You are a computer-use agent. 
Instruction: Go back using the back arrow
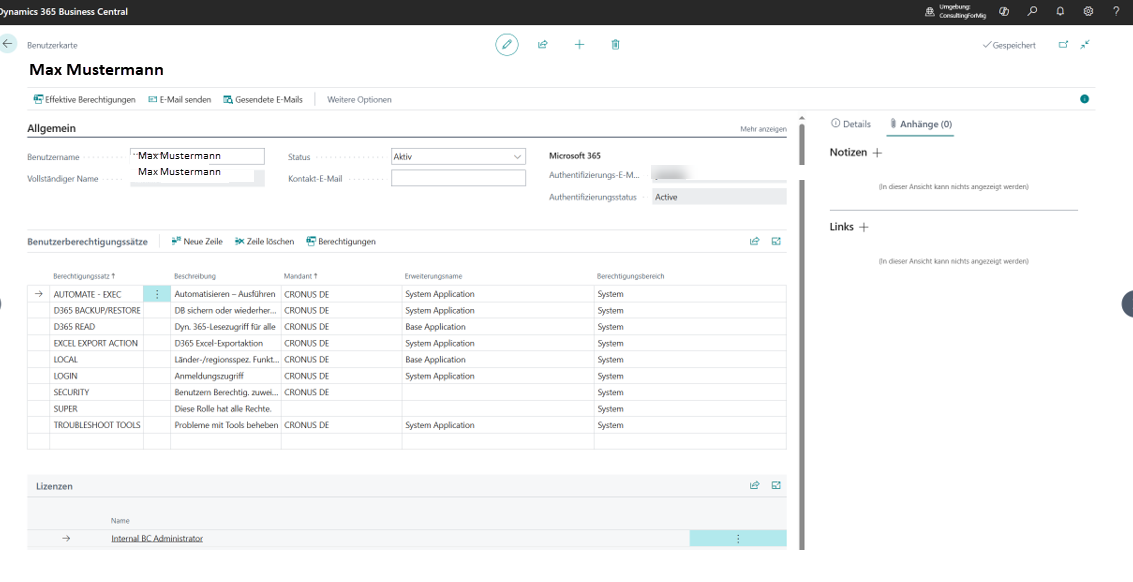coord(9,44)
